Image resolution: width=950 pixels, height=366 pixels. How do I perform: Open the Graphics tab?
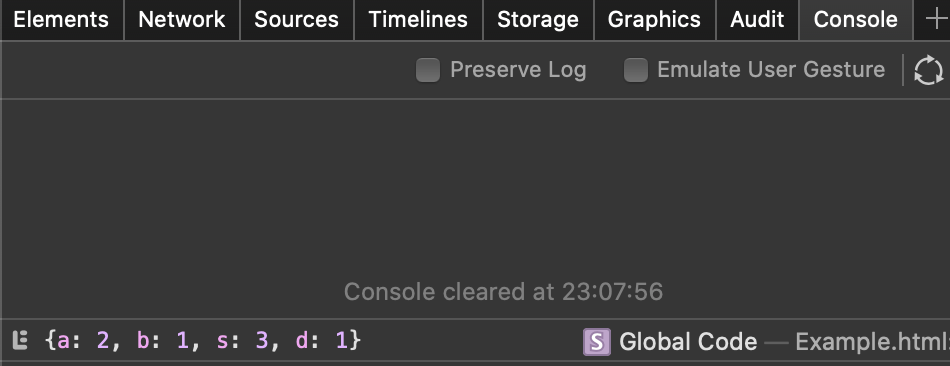[x=654, y=20]
